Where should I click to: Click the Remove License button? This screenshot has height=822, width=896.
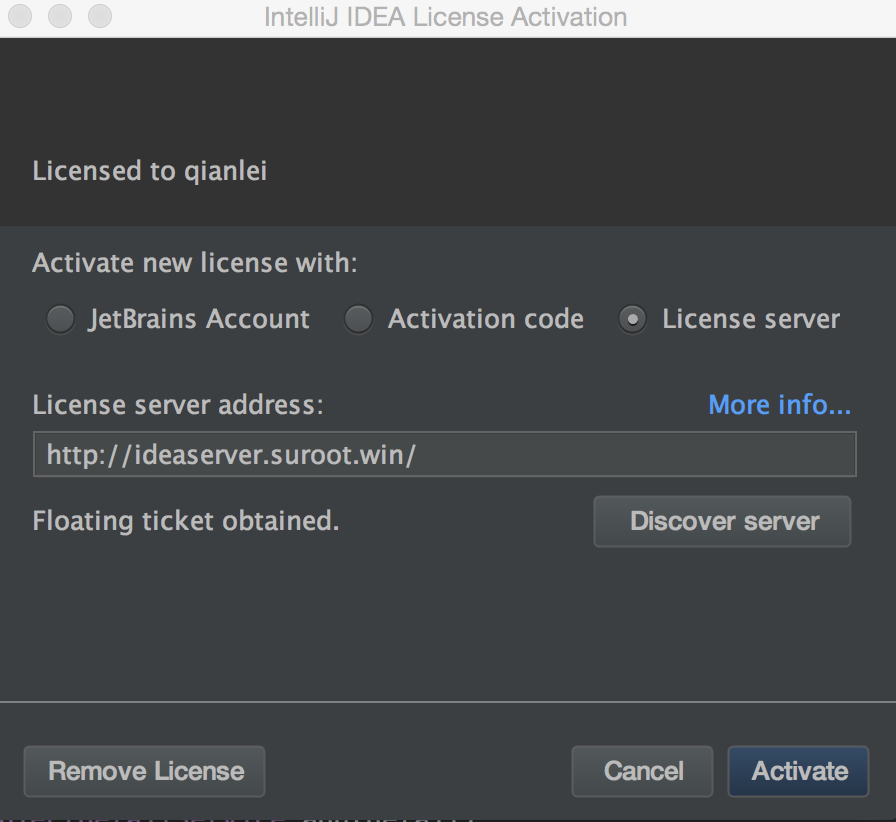[145, 771]
